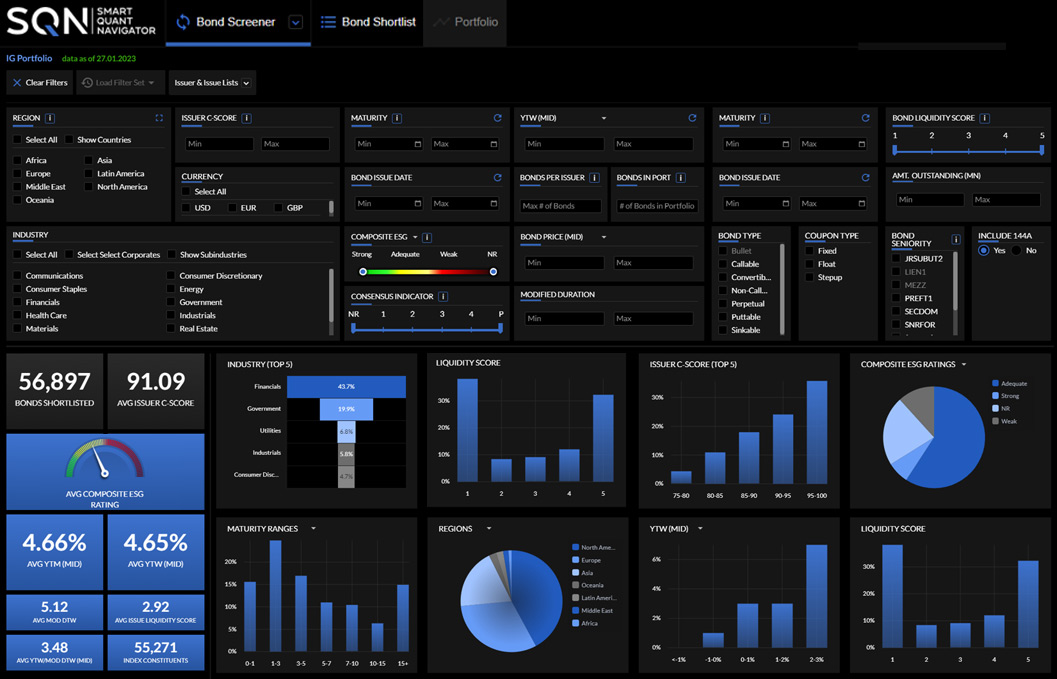
Task: Click the Amt. Outstanding Min input field
Action: tap(928, 200)
